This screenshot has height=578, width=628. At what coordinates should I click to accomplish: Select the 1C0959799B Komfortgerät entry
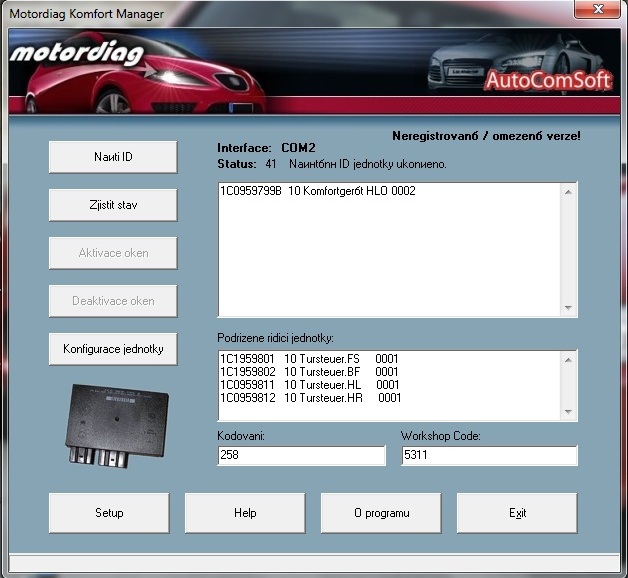pos(317,191)
